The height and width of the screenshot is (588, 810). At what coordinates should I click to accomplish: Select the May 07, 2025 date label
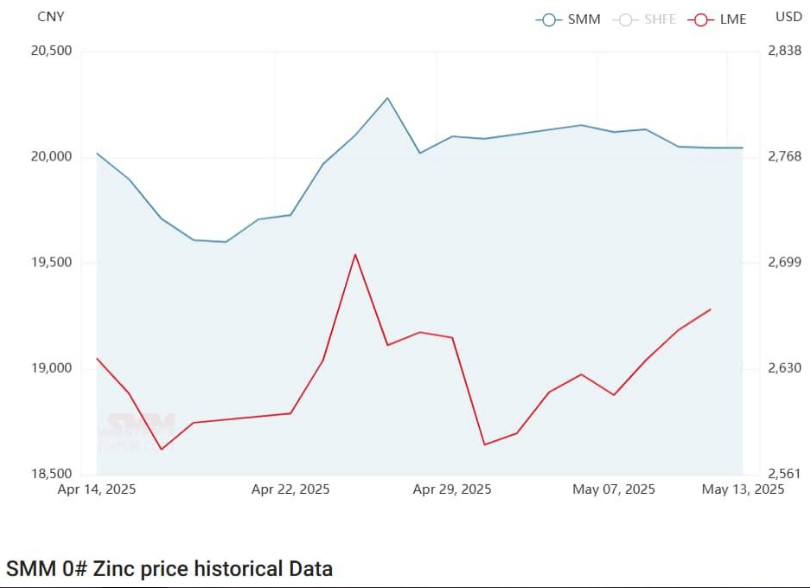(613, 489)
